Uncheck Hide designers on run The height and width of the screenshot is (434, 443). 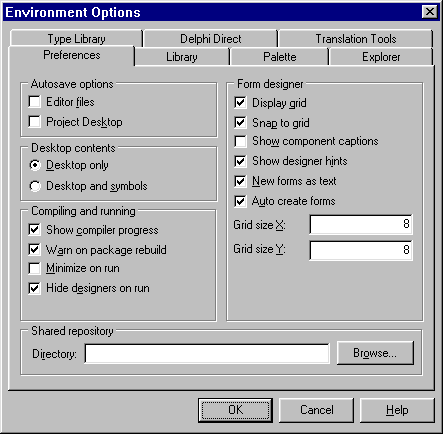coord(35,288)
